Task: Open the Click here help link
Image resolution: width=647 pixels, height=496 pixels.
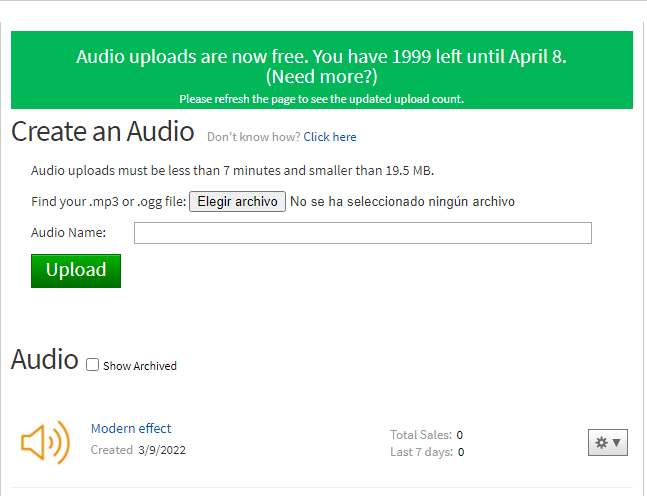Action: (x=330, y=137)
